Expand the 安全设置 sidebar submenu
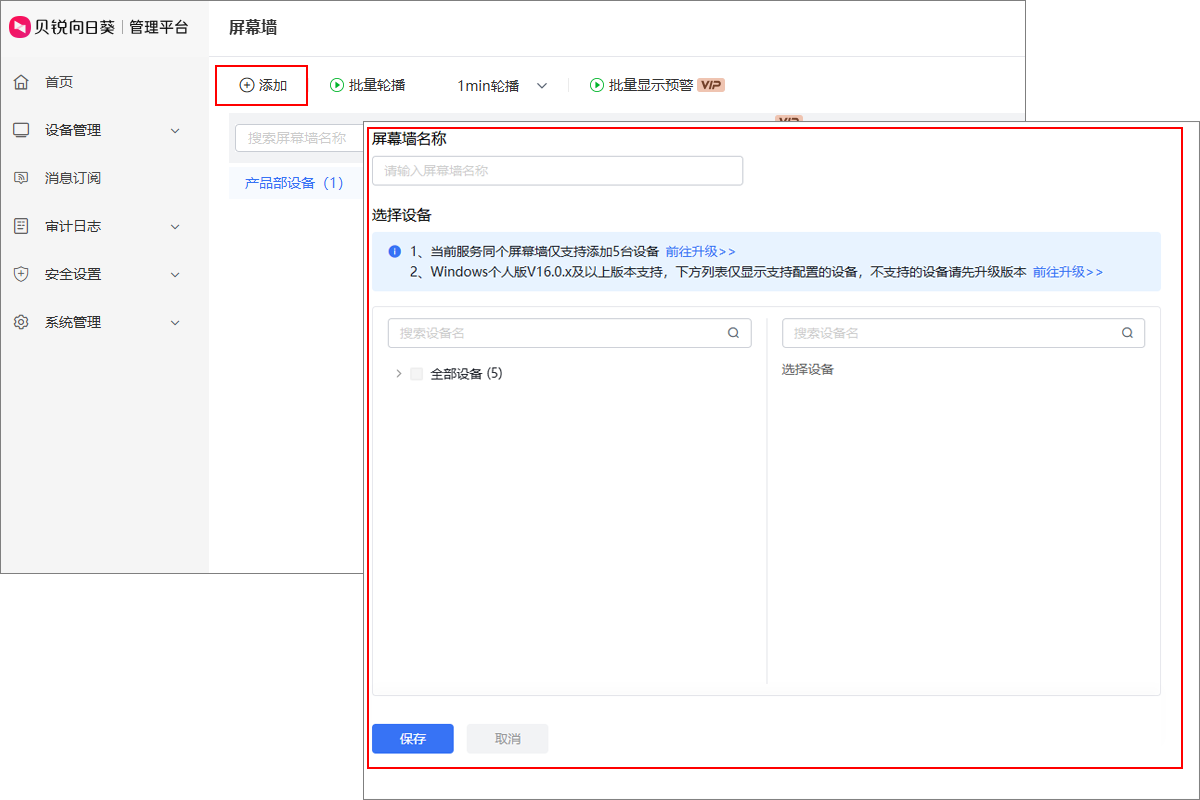This screenshot has height=800, width=1200. click(175, 273)
